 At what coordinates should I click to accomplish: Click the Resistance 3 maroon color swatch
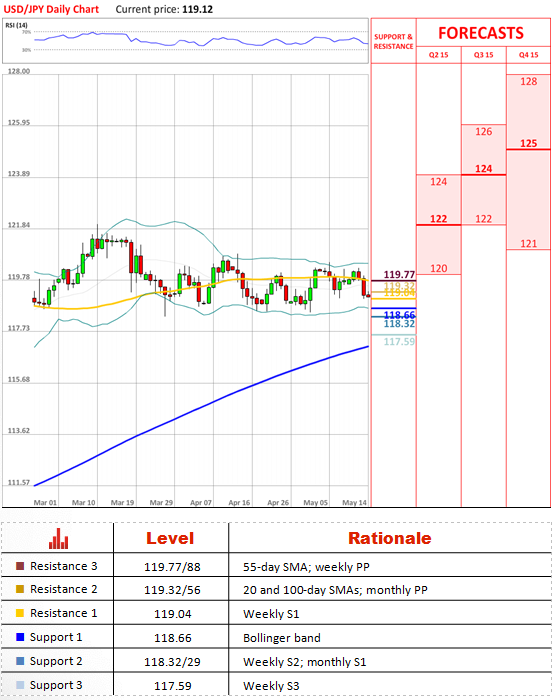[x=20, y=566]
